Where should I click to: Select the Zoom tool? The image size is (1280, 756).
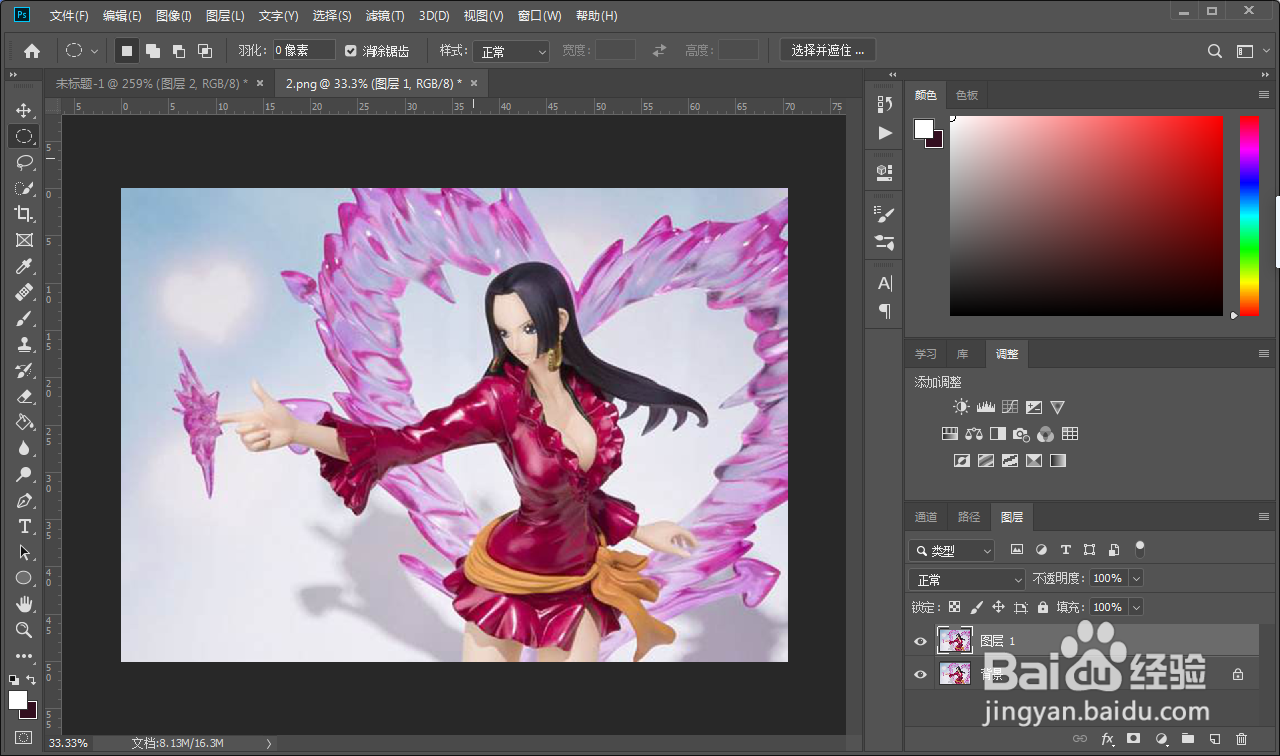[x=24, y=630]
